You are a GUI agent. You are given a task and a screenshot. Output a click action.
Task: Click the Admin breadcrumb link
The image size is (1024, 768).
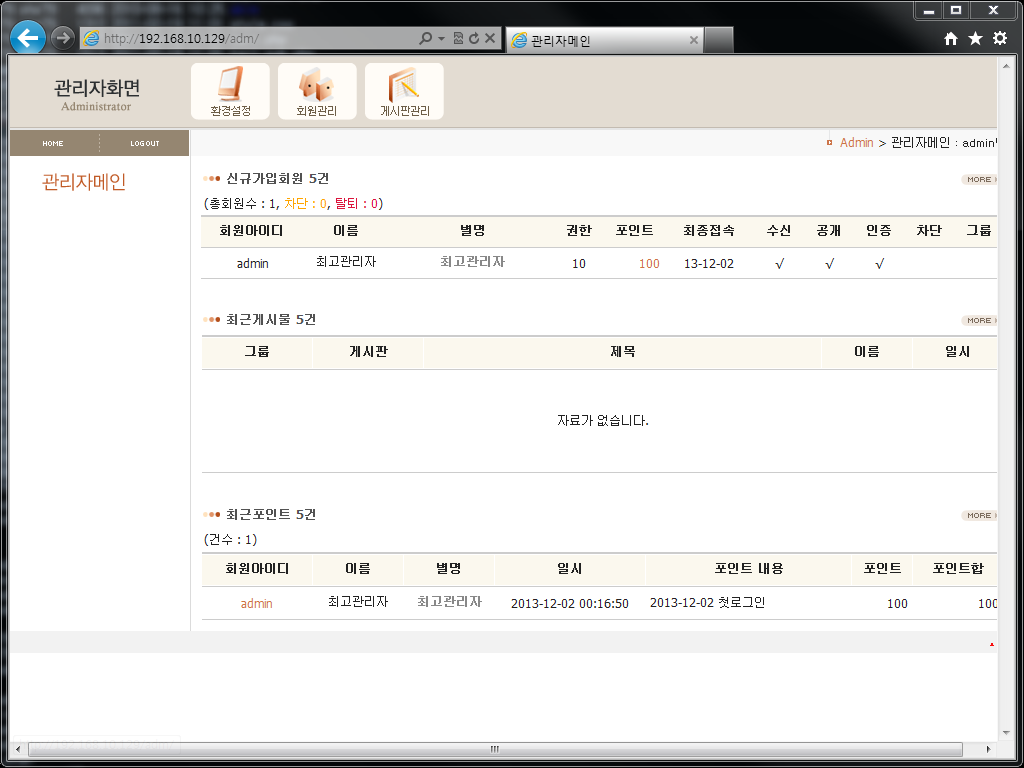pyautogui.click(x=856, y=142)
